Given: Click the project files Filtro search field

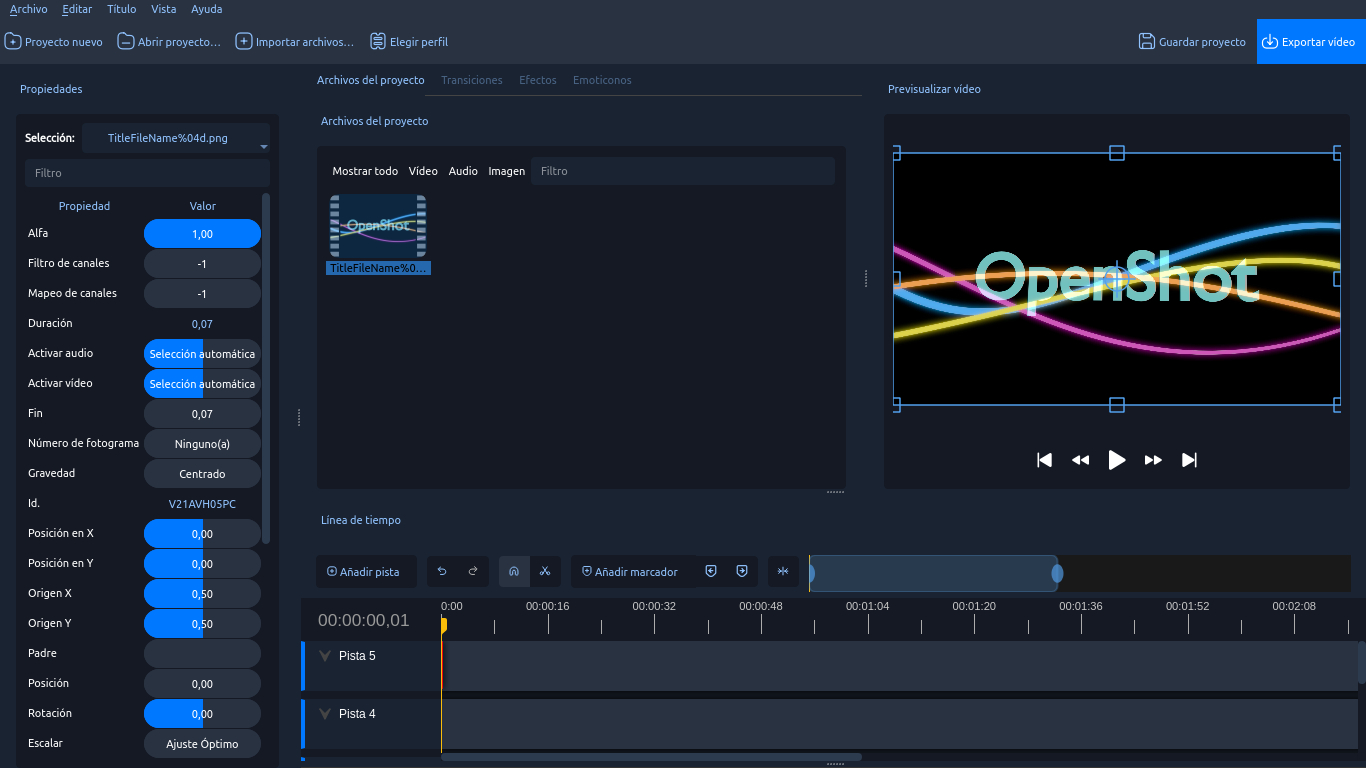Looking at the screenshot, I should [x=683, y=171].
